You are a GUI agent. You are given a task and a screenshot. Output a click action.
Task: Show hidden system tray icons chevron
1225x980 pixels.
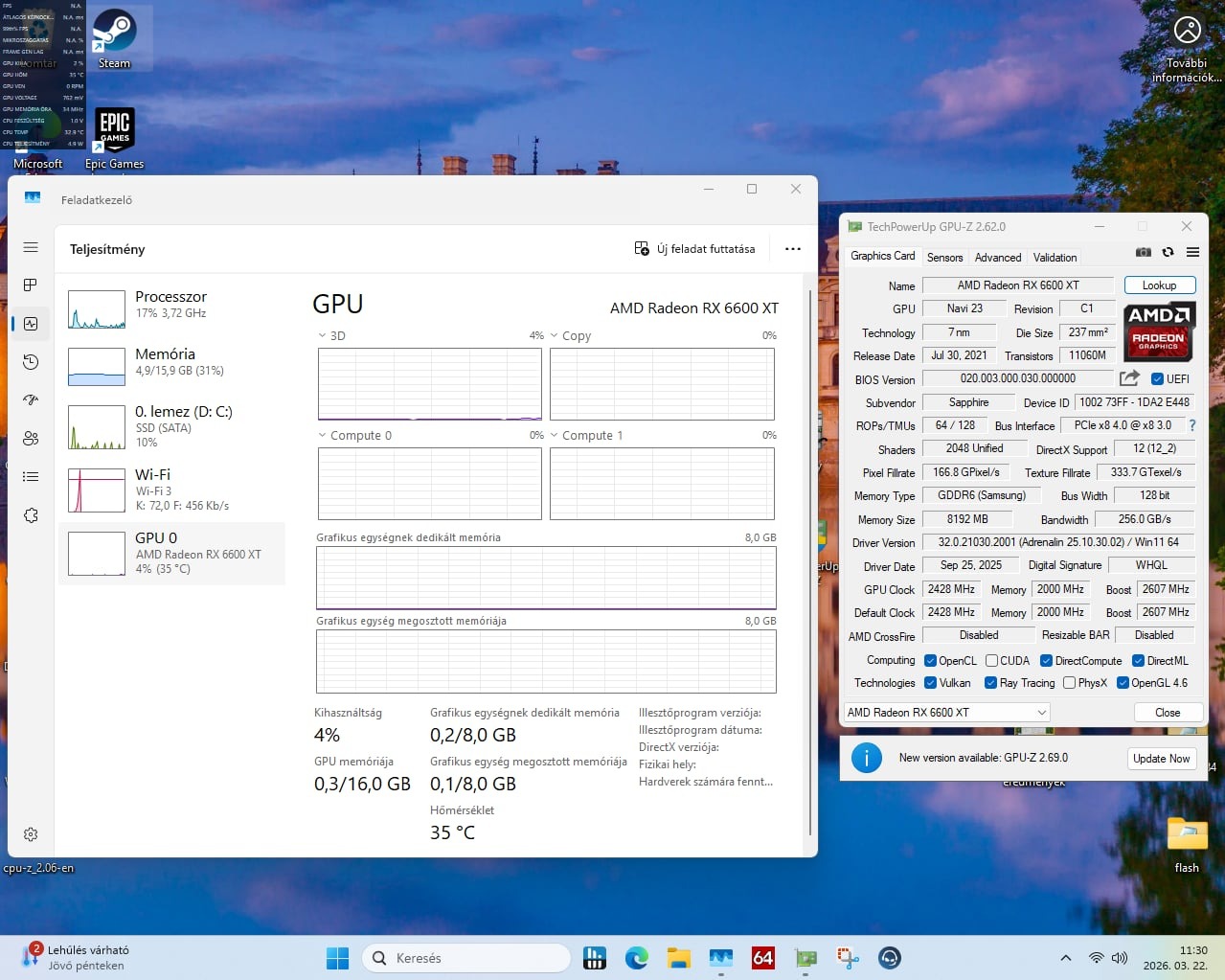pyautogui.click(x=1065, y=958)
